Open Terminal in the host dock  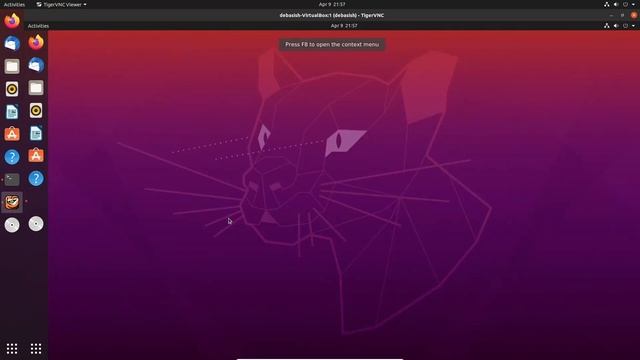pos(12,179)
